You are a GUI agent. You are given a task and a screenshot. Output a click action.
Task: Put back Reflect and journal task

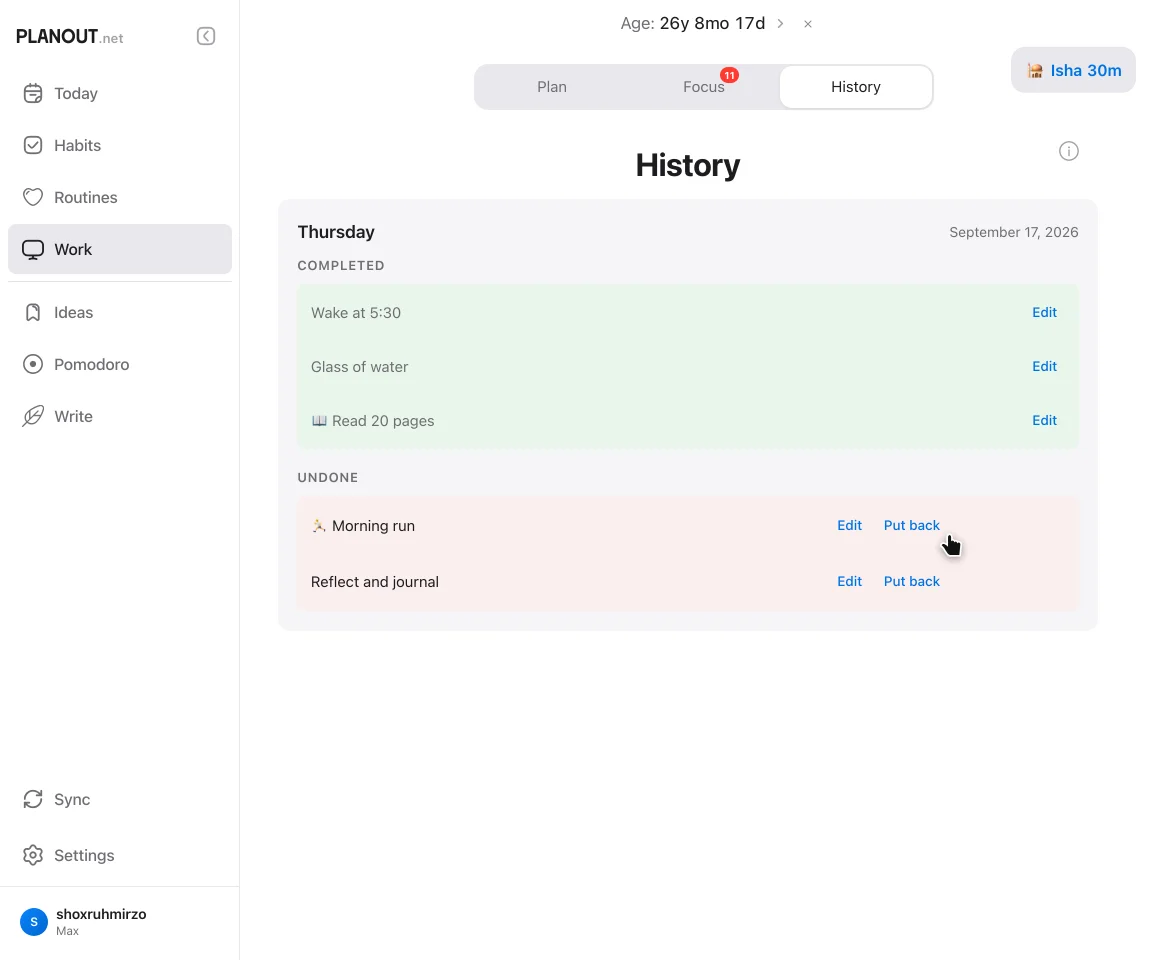(x=911, y=581)
